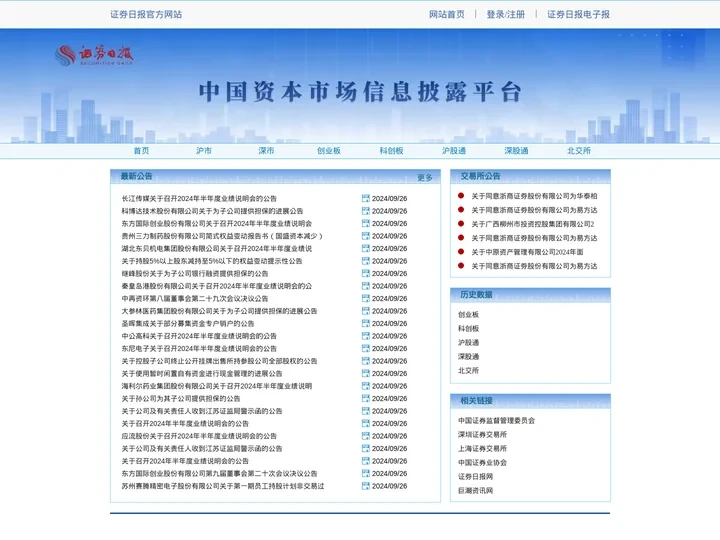Click document icon beside 继峰股份 announcement
Viewport: 720px width, 540px height.
(x=366, y=273)
